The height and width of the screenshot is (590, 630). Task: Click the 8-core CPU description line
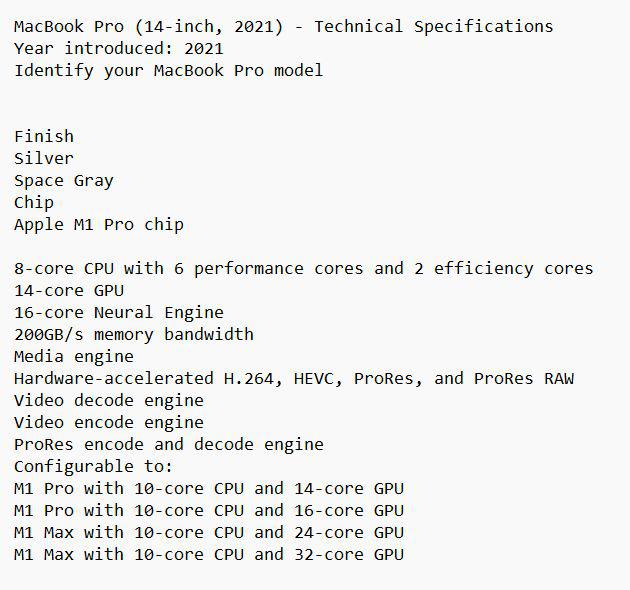303,268
